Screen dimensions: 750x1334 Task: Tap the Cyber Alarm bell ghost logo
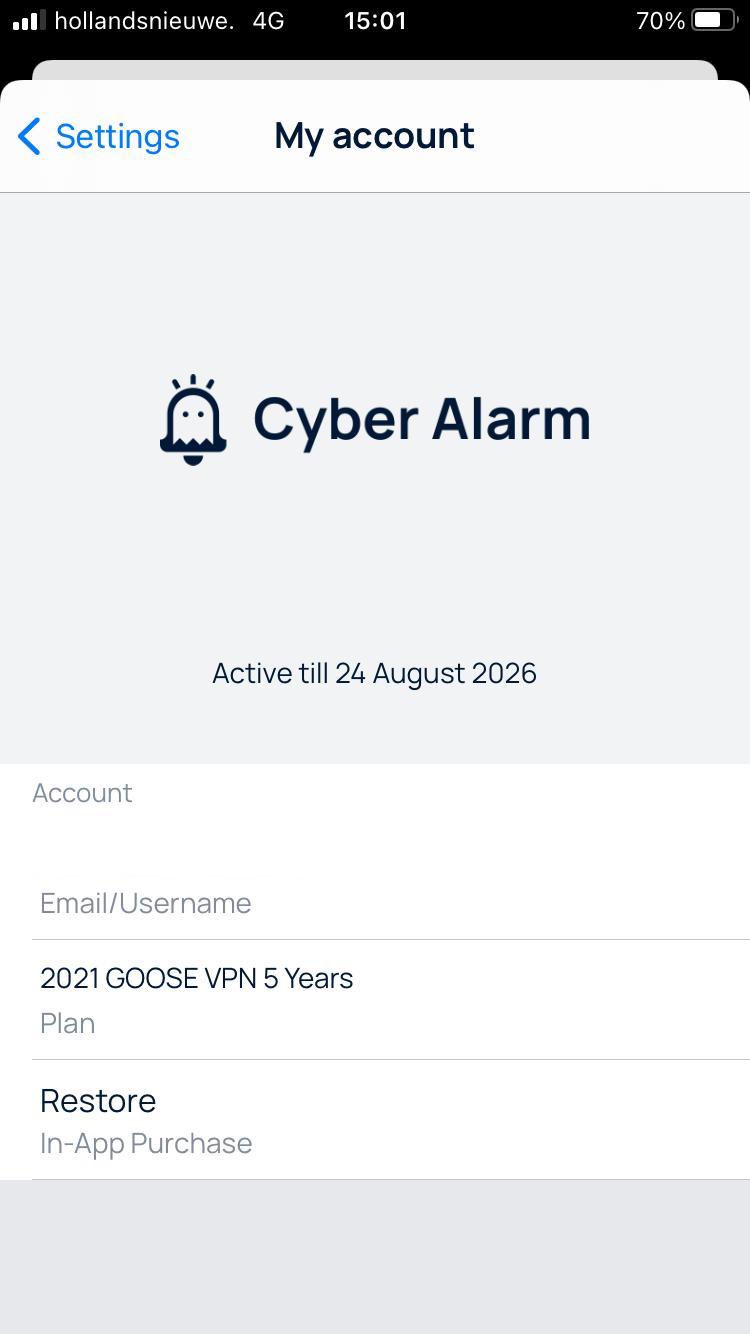coord(194,420)
